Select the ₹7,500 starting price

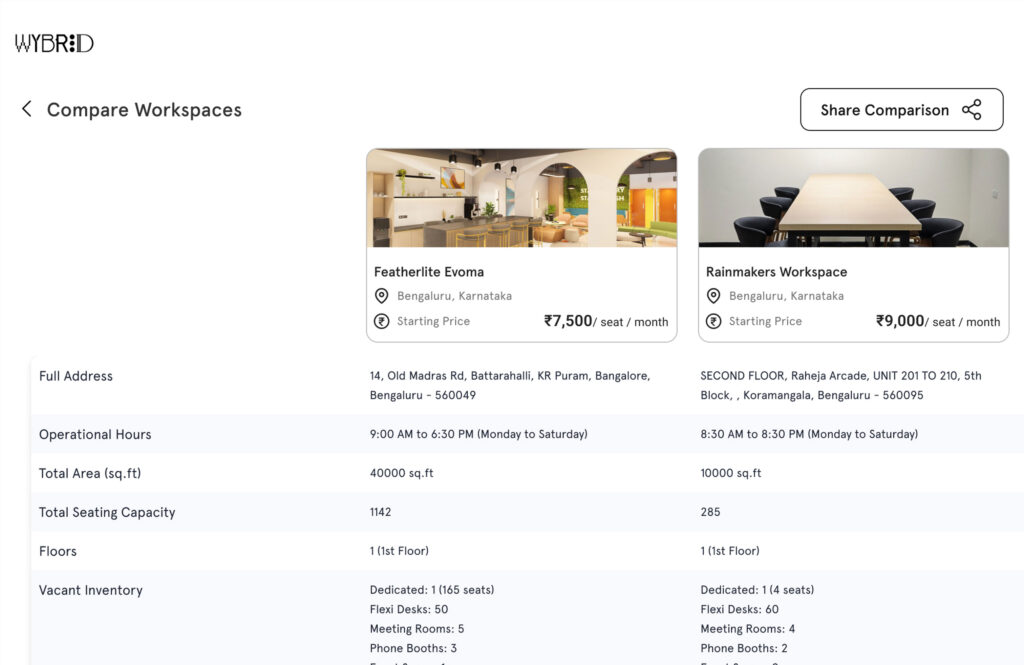coord(568,321)
